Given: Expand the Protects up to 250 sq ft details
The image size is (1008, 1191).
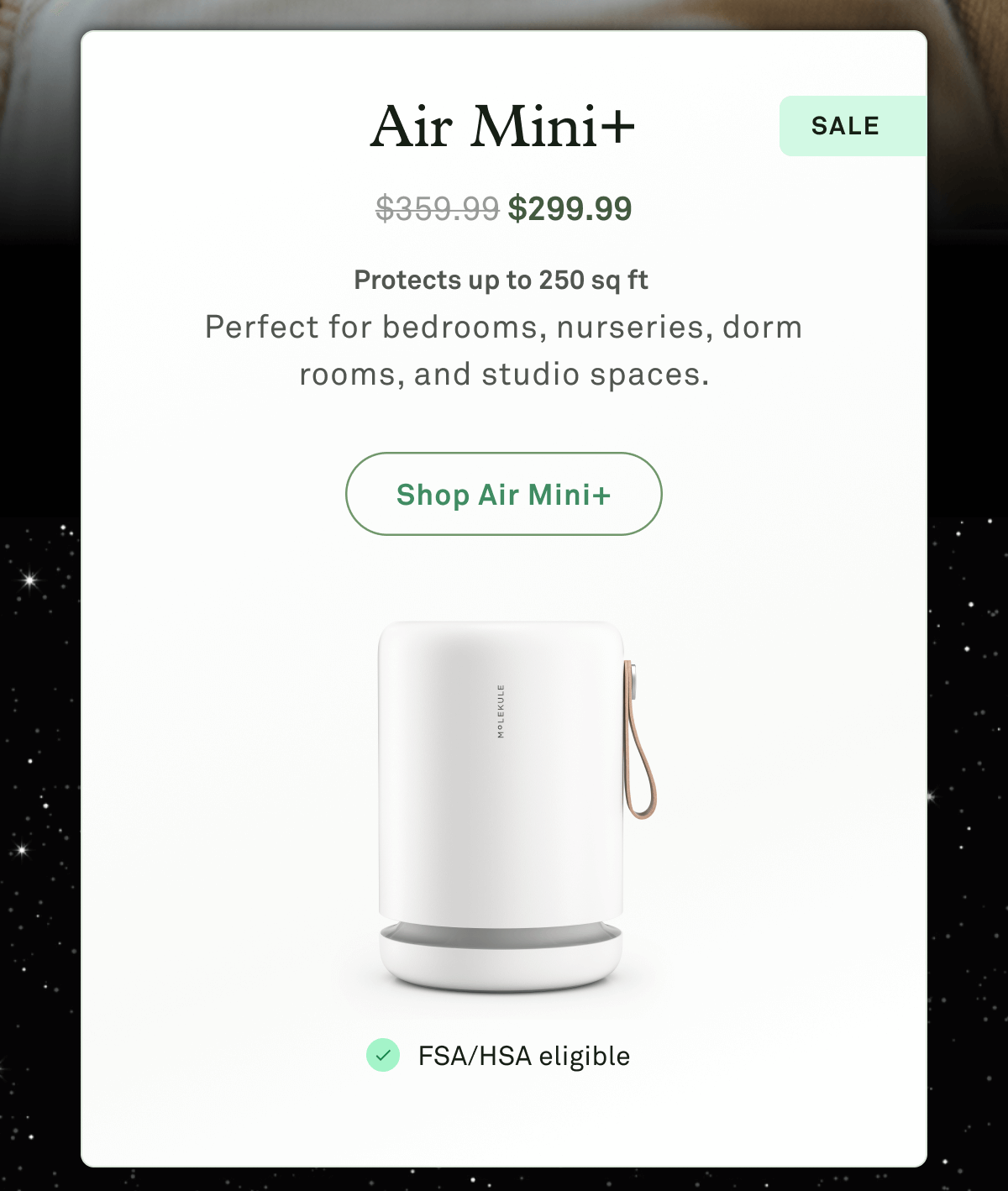Looking at the screenshot, I should (502, 280).
